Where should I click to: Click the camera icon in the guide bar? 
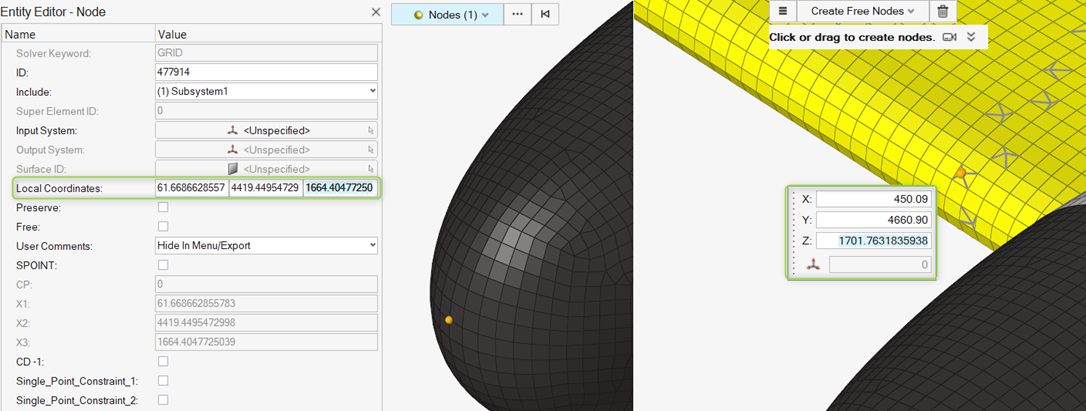point(949,37)
